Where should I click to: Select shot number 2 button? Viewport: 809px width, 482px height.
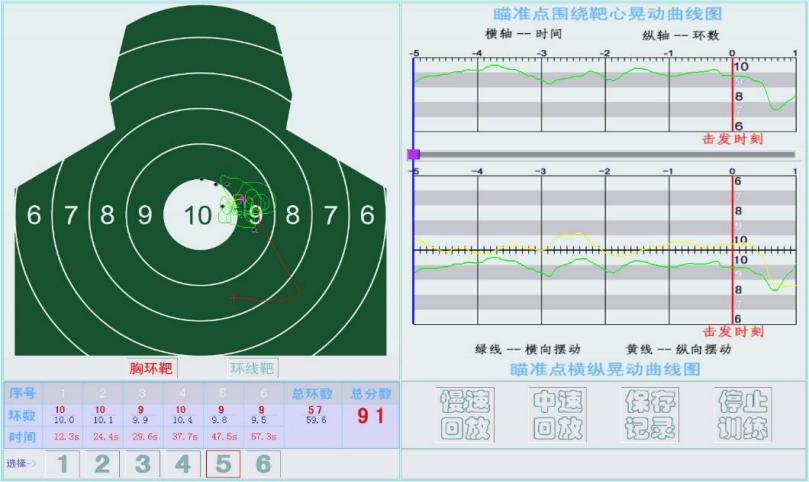tap(102, 463)
